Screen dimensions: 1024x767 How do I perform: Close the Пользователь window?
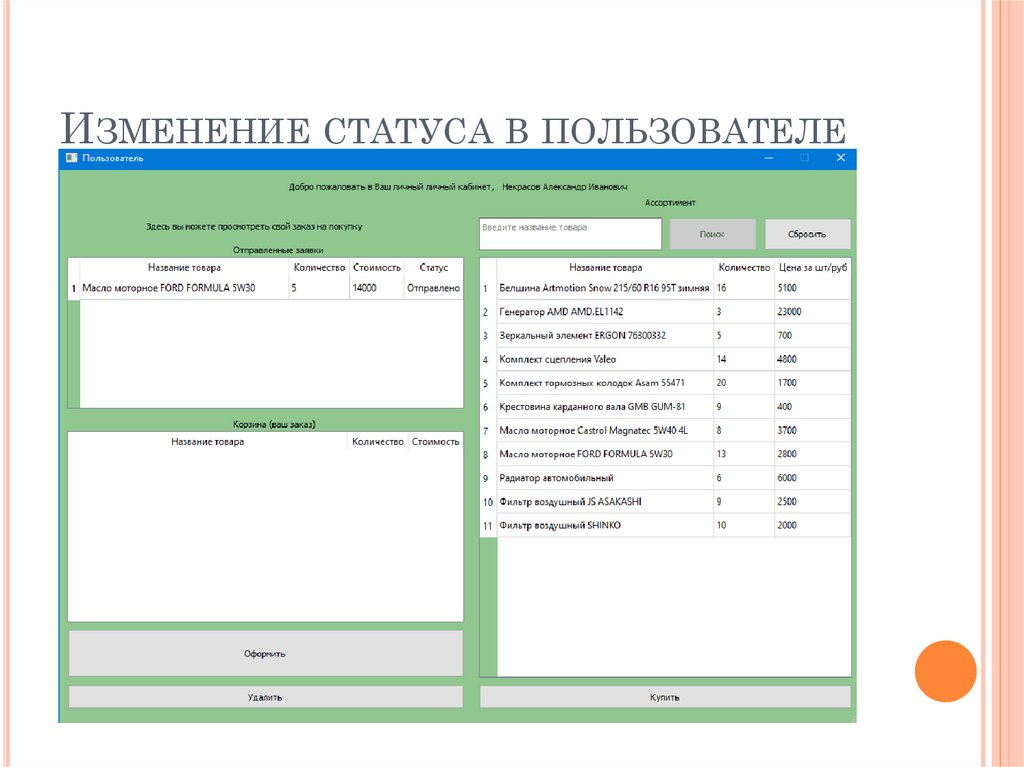840,158
